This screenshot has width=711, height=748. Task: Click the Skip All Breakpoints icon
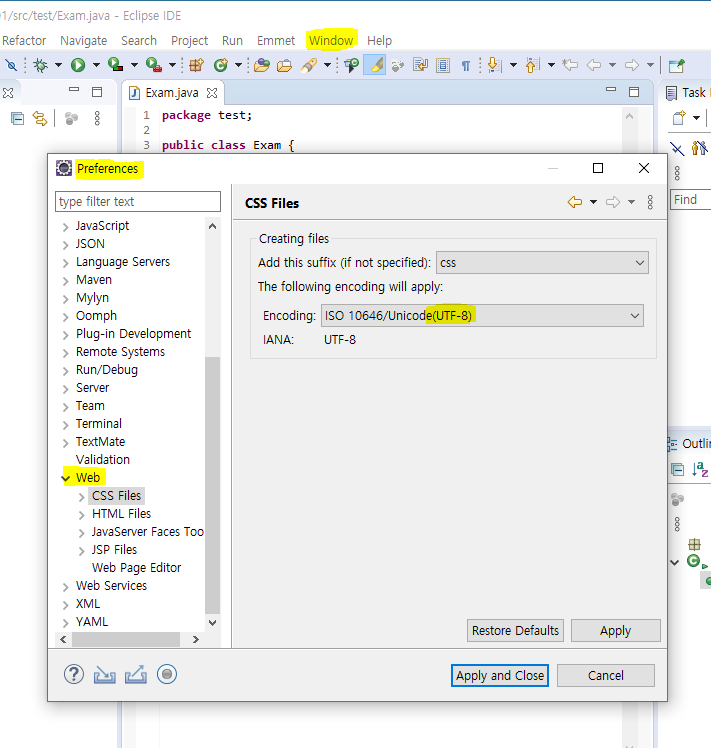click(11, 65)
